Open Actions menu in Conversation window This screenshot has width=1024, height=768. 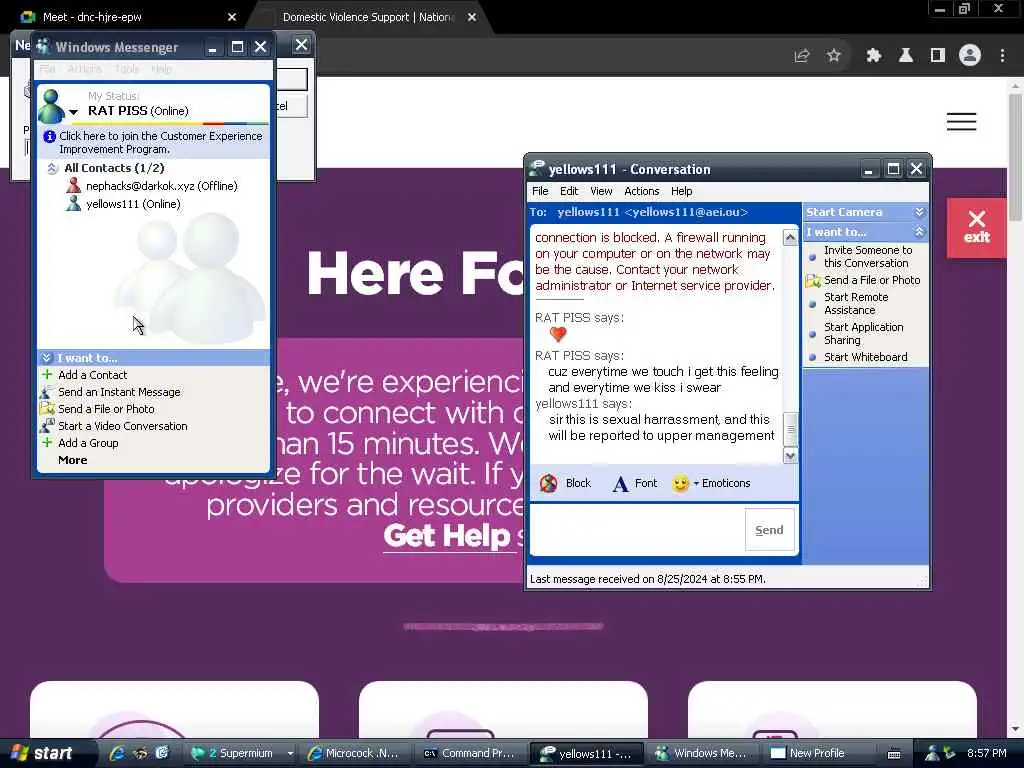coord(641,191)
